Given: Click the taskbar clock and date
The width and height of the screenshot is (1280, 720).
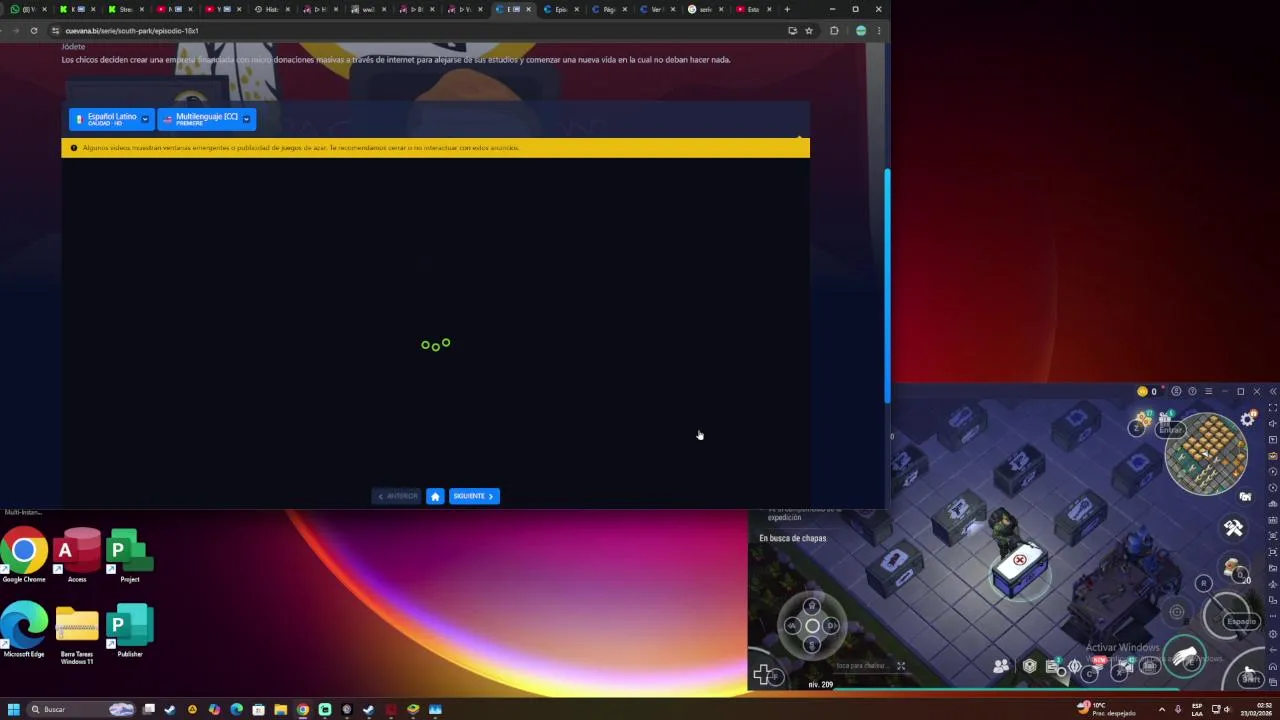Looking at the screenshot, I should pyautogui.click(x=1256, y=710).
